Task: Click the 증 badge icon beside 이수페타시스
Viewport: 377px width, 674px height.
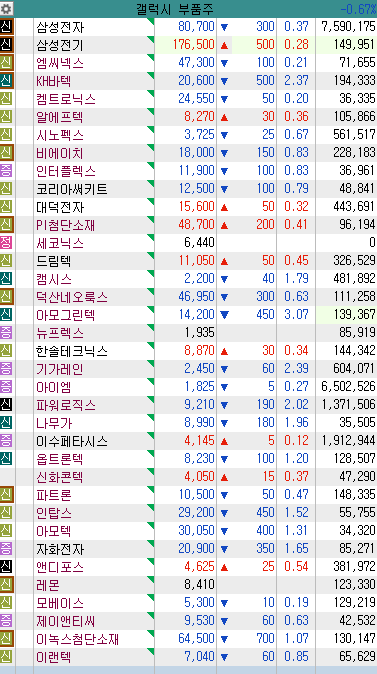Action: coord(6,441)
